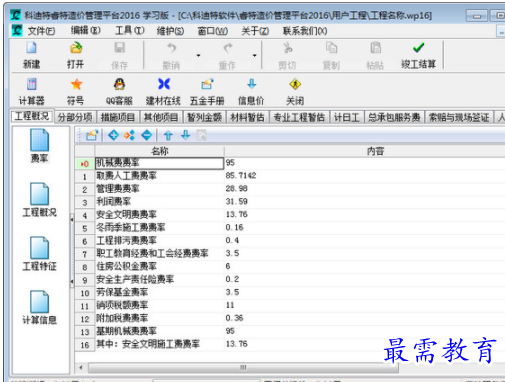505x382 pixels.
Task: Click the horizontal scrollbar thumb
Action: 243,368
